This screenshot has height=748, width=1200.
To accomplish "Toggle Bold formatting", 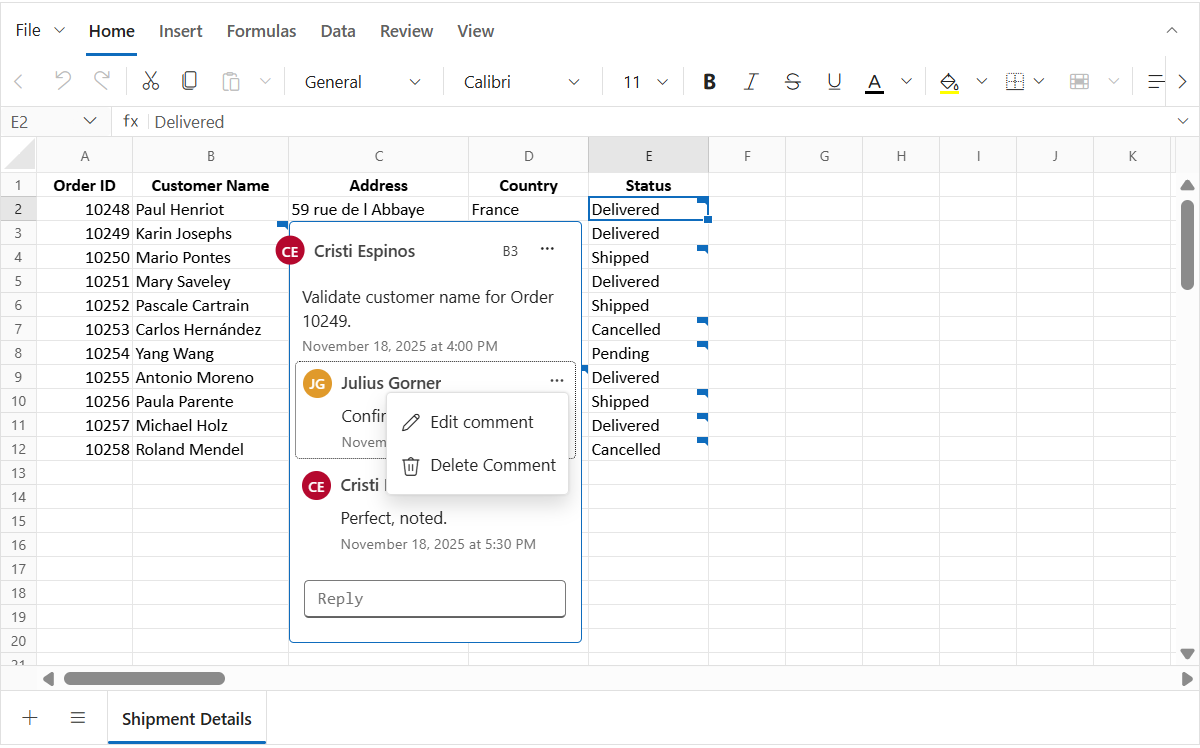I will pyautogui.click(x=710, y=82).
